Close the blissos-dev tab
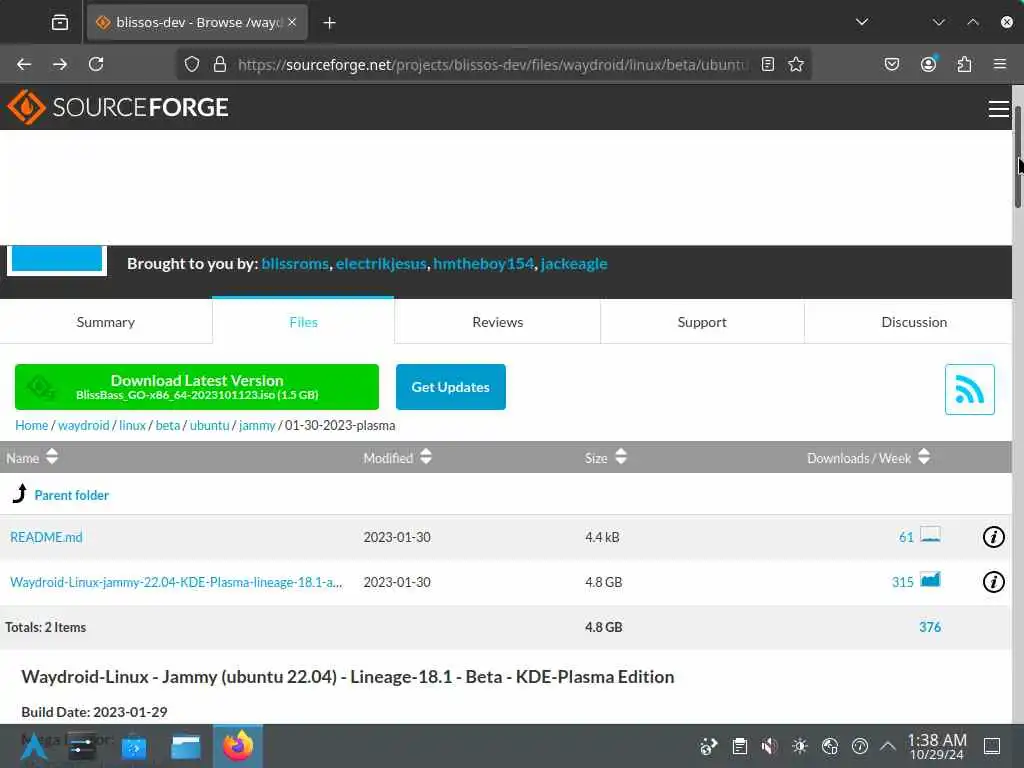The width and height of the screenshot is (1024, 768). click(292, 22)
